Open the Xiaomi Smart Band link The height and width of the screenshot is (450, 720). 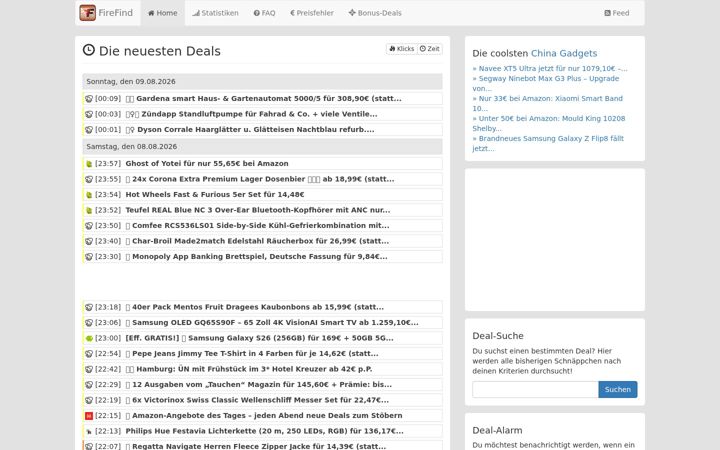tap(547, 103)
